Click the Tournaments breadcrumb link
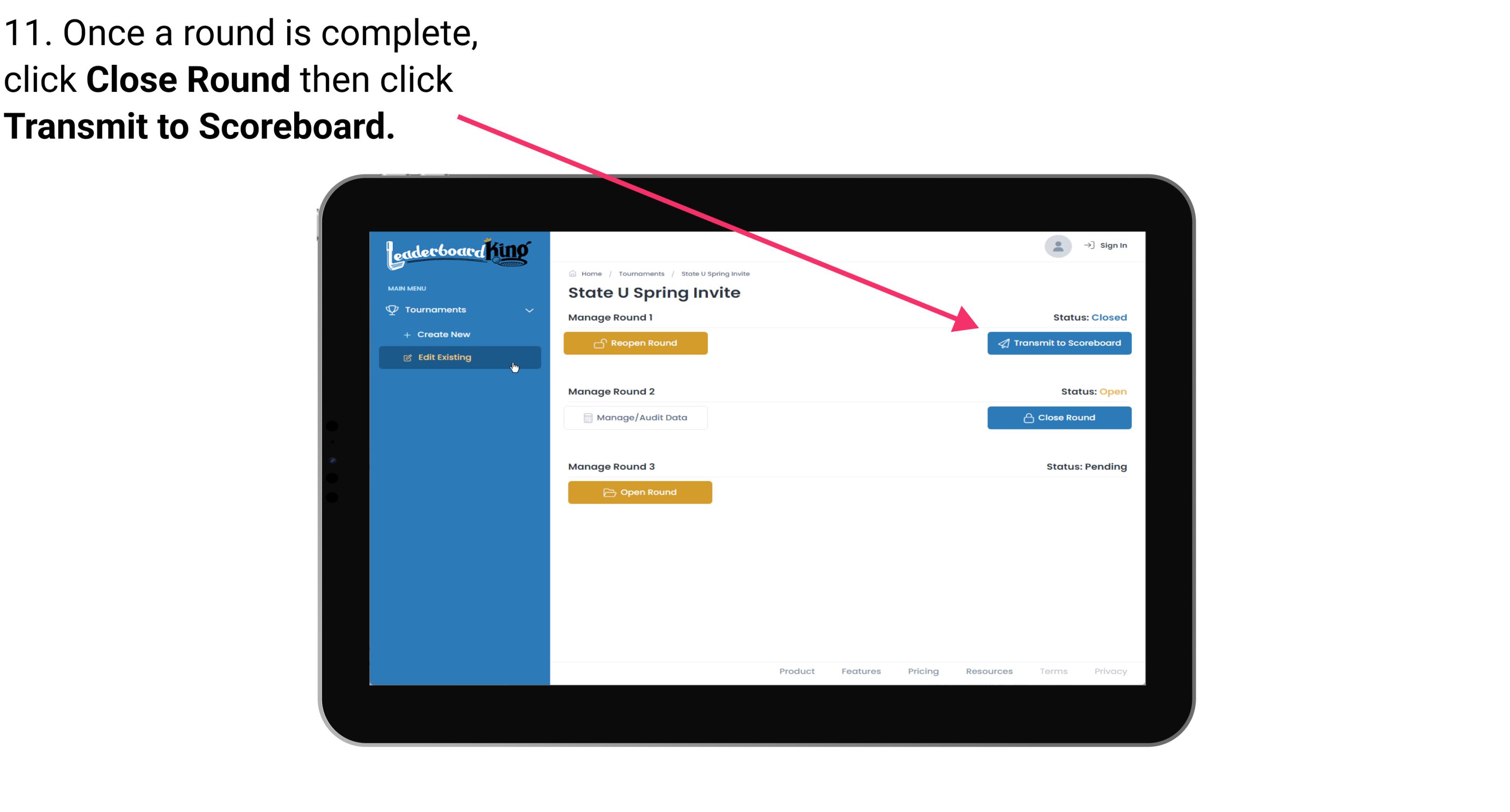This screenshot has height=812, width=1510. pyautogui.click(x=640, y=273)
